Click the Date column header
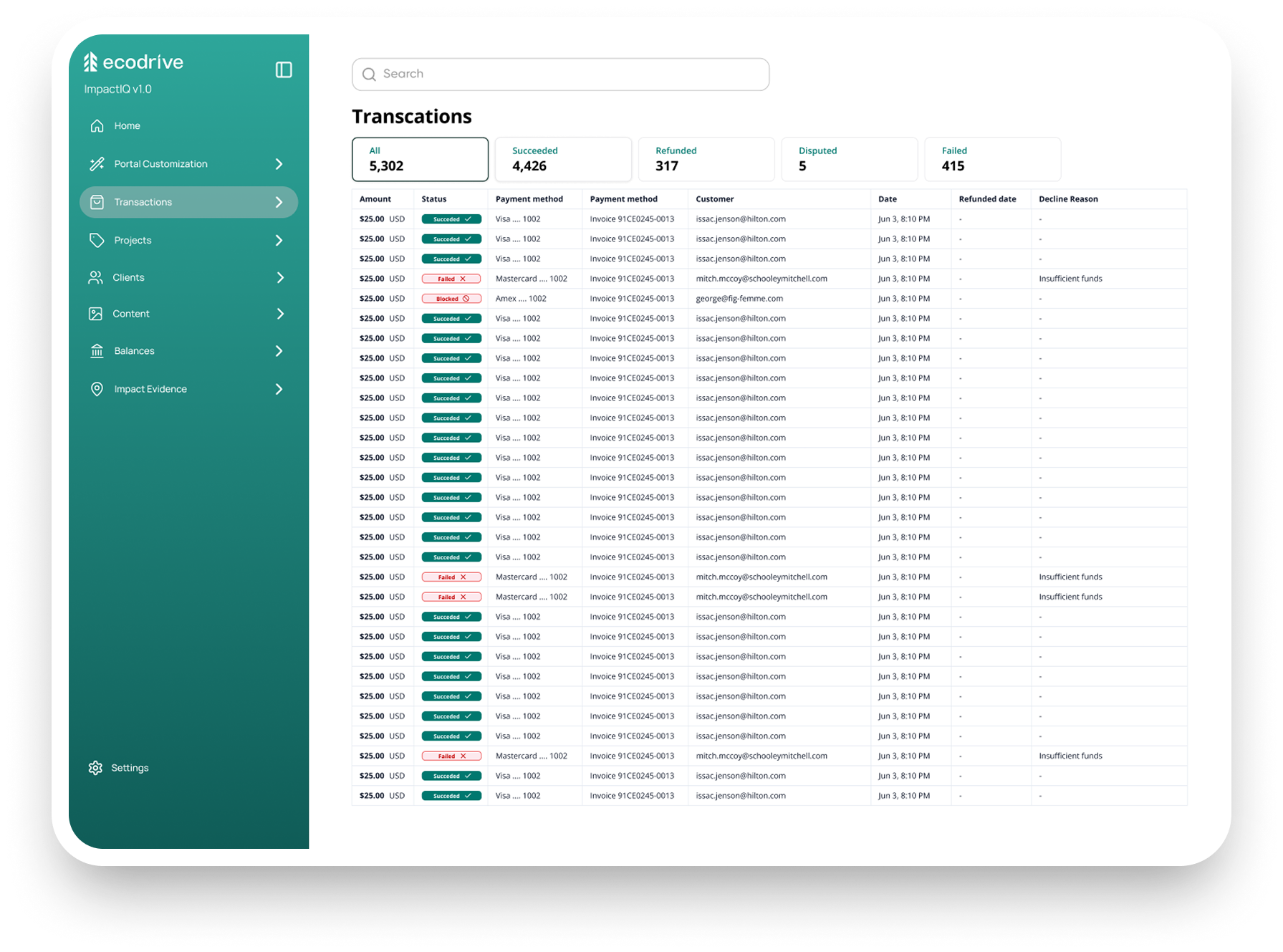1283x952 pixels. [x=888, y=199]
